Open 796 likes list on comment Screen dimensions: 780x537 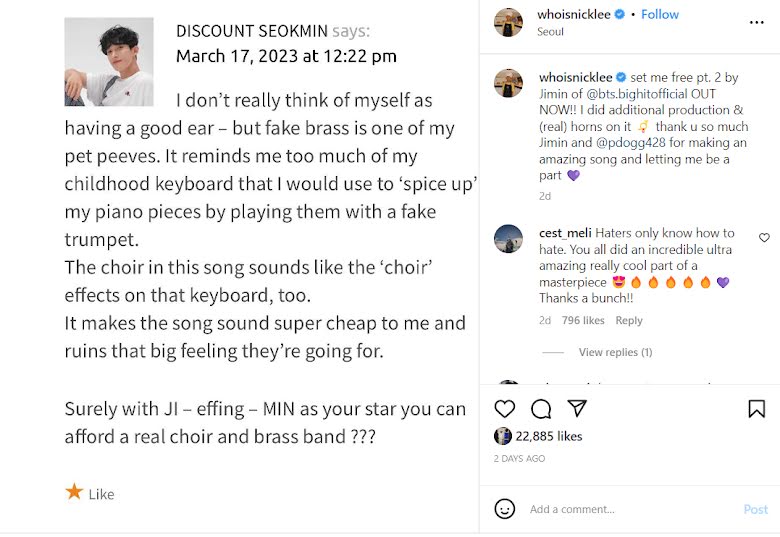click(x=583, y=321)
